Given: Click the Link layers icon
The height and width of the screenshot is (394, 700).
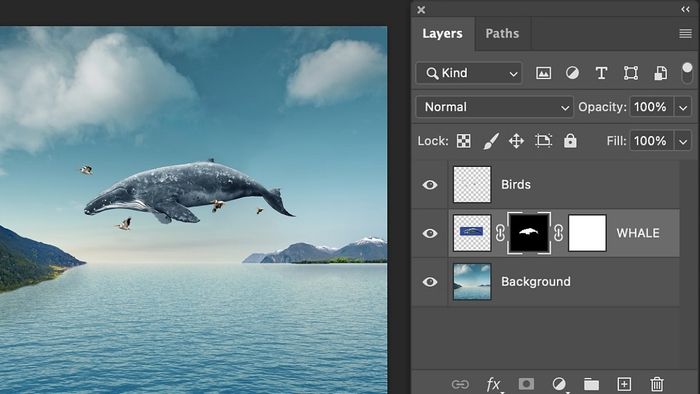Looking at the screenshot, I should 460,384.
